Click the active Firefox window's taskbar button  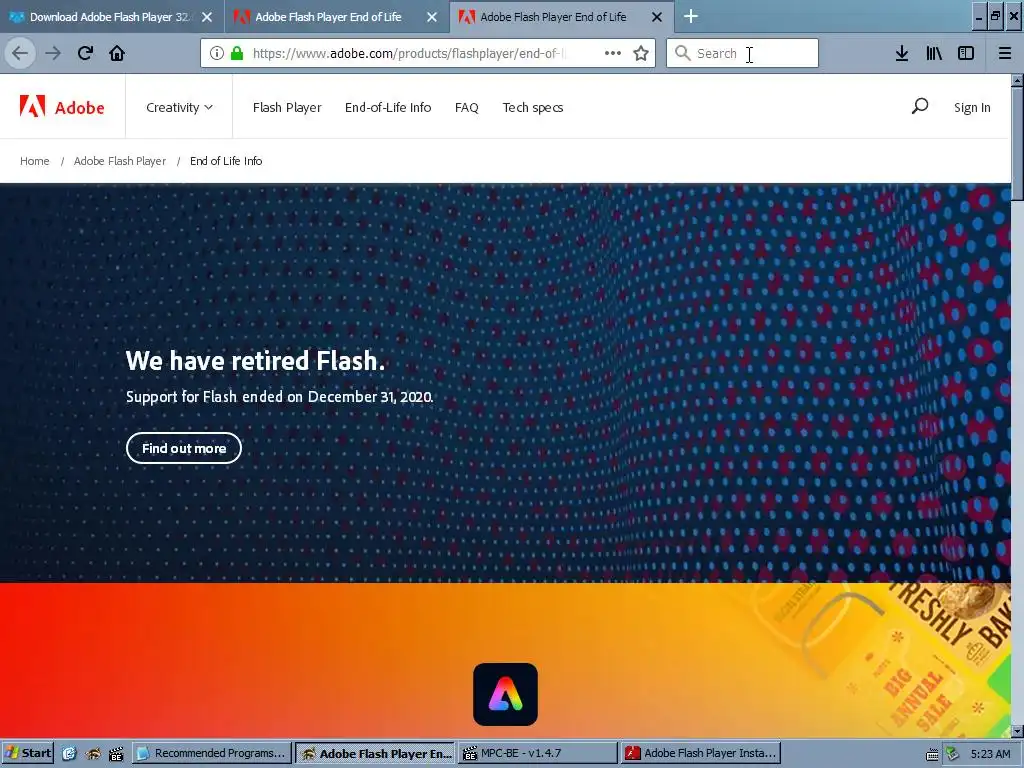[375, 754]
